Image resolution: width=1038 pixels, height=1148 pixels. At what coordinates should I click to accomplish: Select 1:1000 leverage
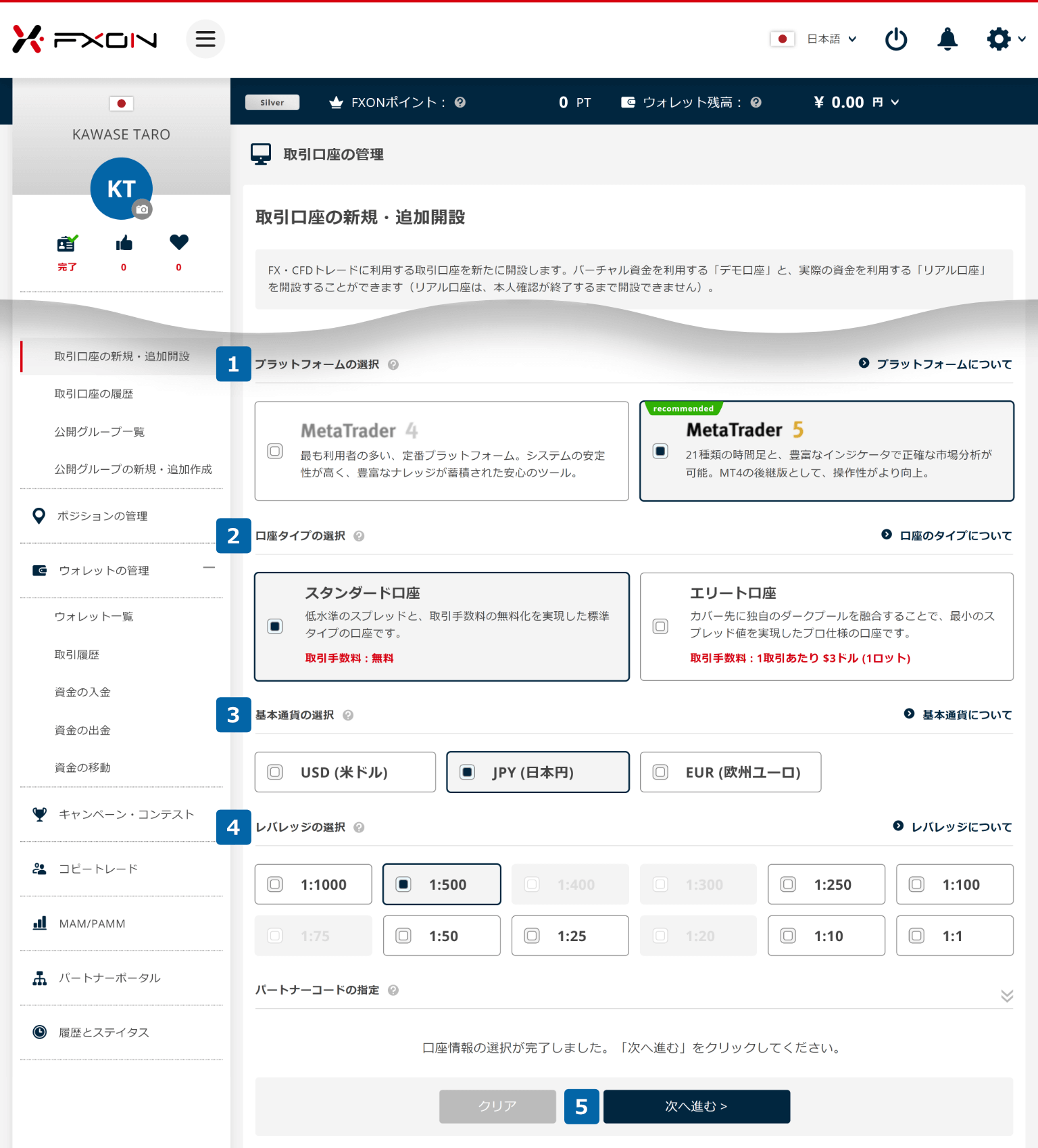pos(314,884)
